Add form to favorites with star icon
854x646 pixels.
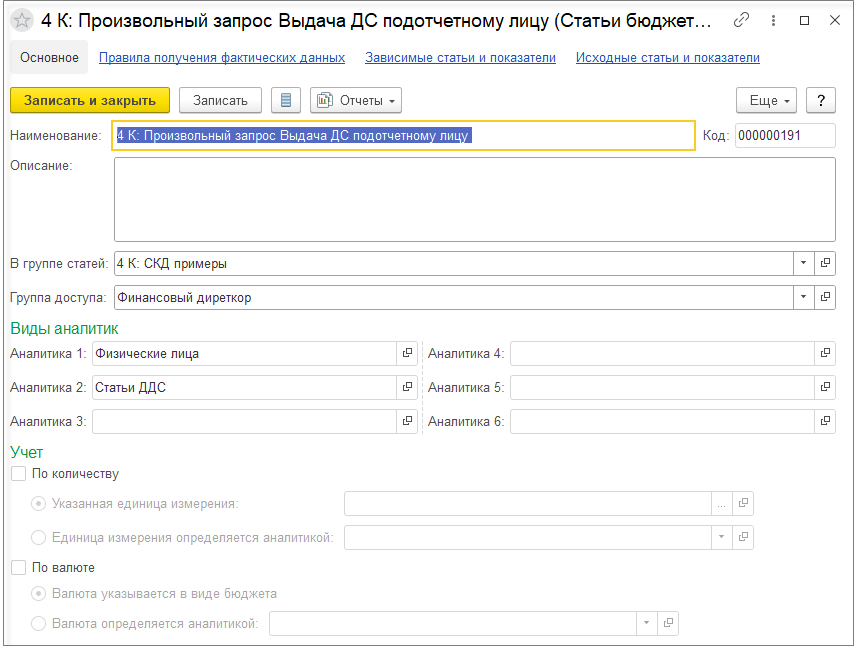coord(22,21)
